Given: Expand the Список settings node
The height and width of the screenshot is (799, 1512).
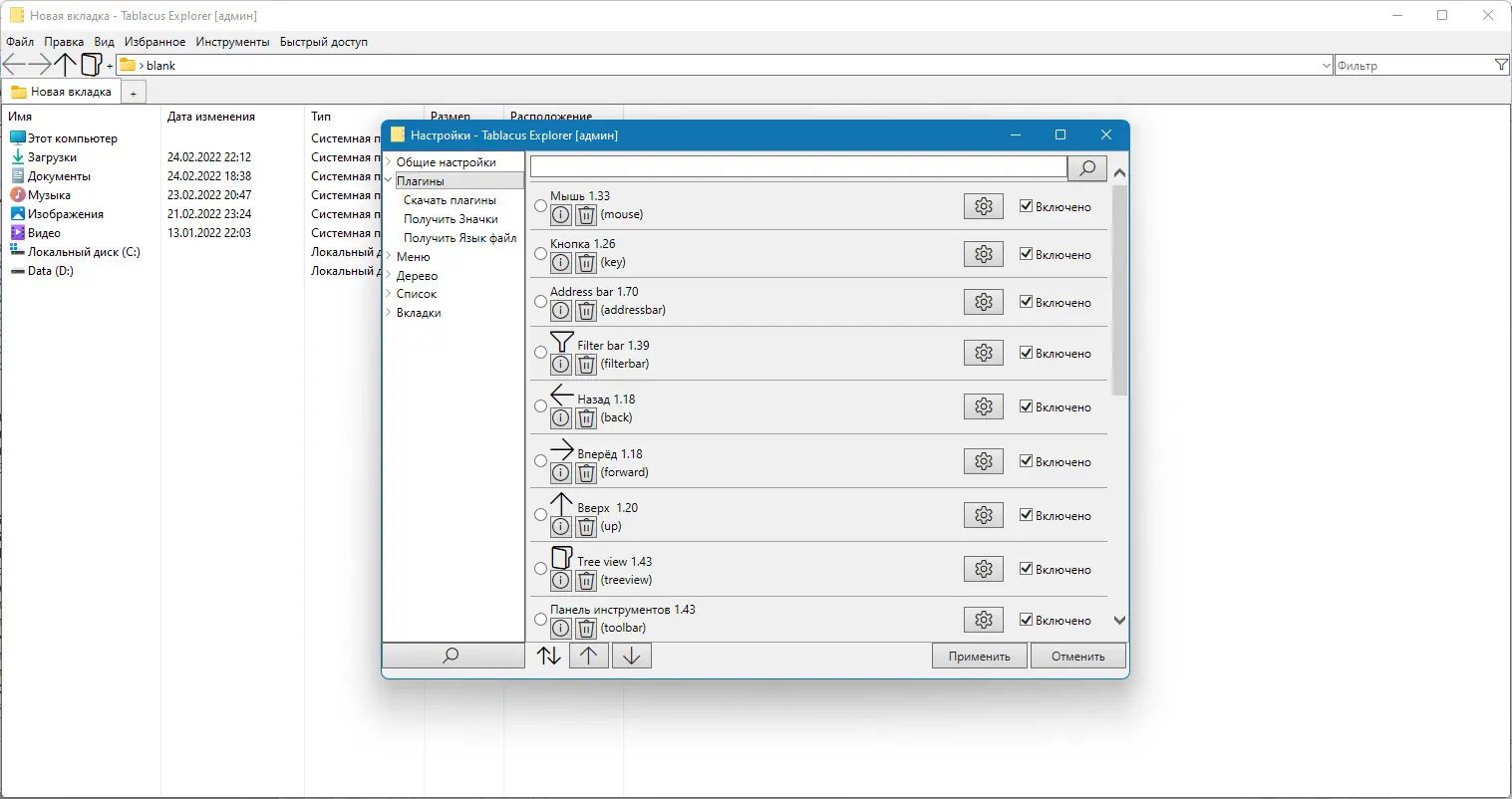Looking at the screenshot, I should (x=389, y=294).
